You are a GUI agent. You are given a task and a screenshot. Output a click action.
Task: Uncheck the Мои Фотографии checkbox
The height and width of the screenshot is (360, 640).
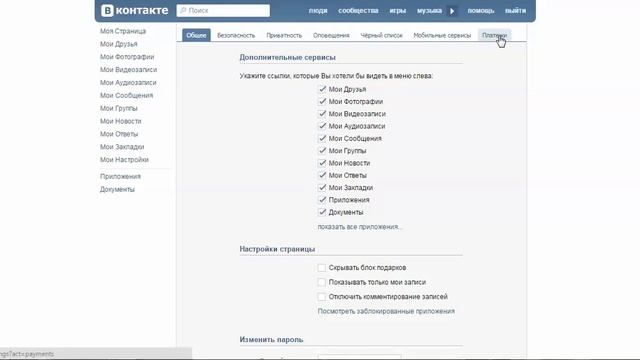tap(322, 101)
